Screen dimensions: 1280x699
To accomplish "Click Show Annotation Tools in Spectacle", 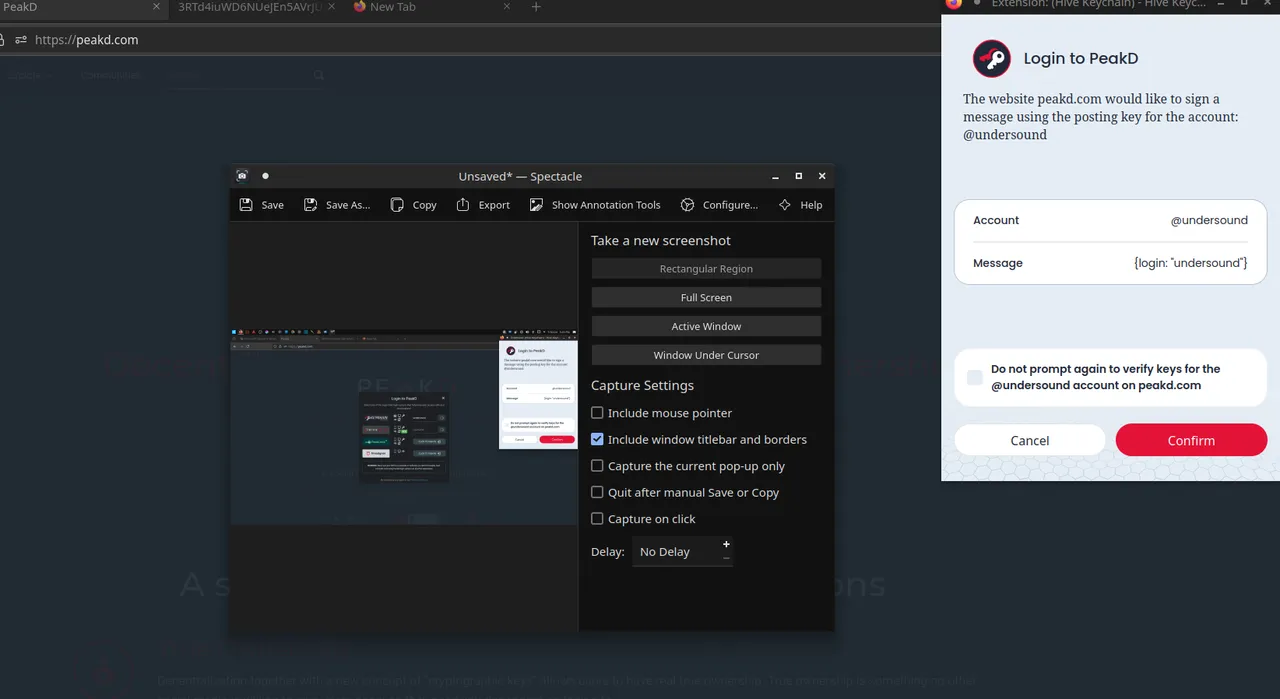I will (595, 205).
